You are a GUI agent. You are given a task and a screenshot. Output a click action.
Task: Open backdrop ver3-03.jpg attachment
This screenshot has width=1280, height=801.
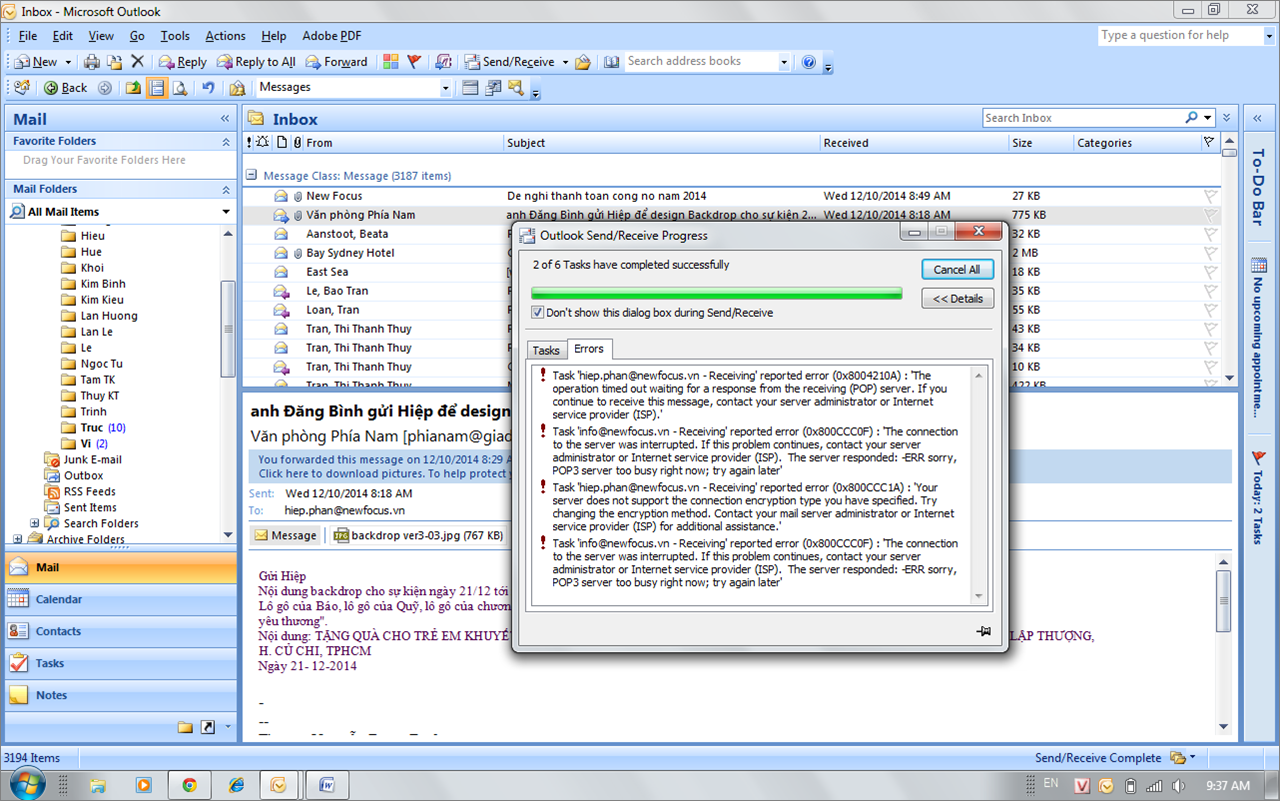(x=418, y=536)
